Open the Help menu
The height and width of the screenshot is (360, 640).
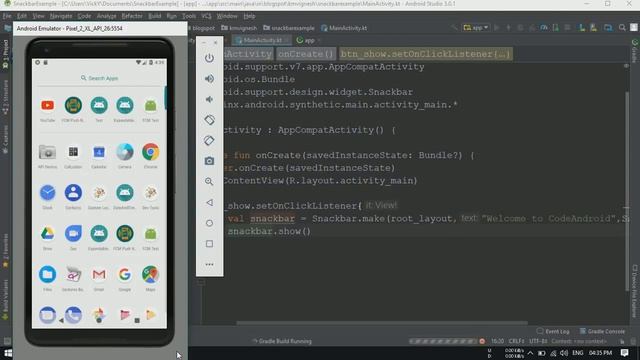(x=249, y=16)
